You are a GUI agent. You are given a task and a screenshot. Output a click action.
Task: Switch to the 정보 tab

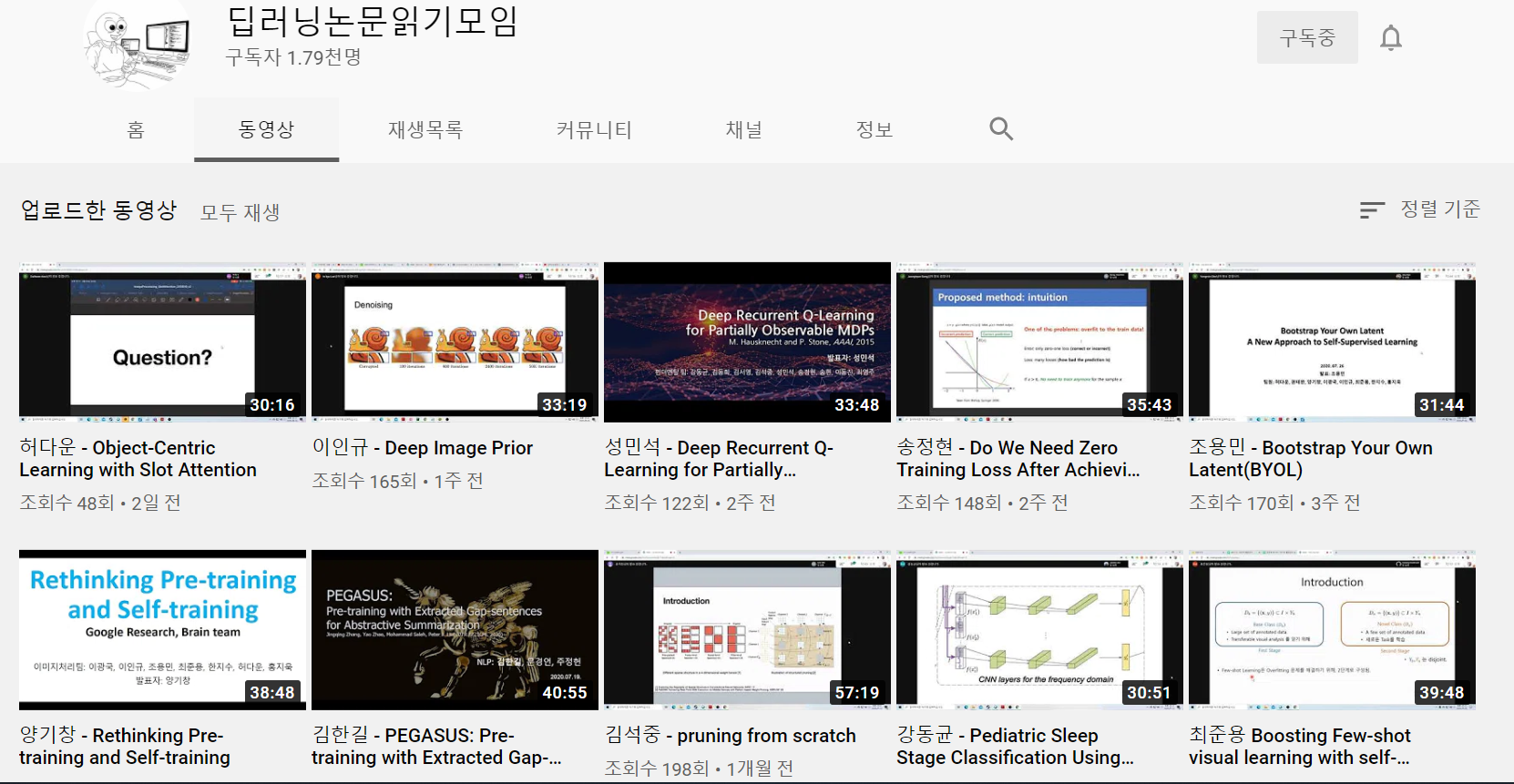click(875, 130)
